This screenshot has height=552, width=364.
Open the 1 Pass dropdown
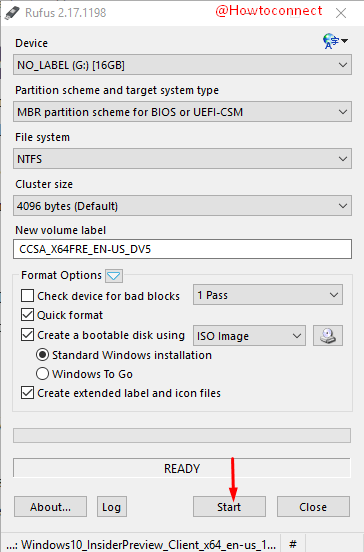pyautogui.click(x=268, y=295)
